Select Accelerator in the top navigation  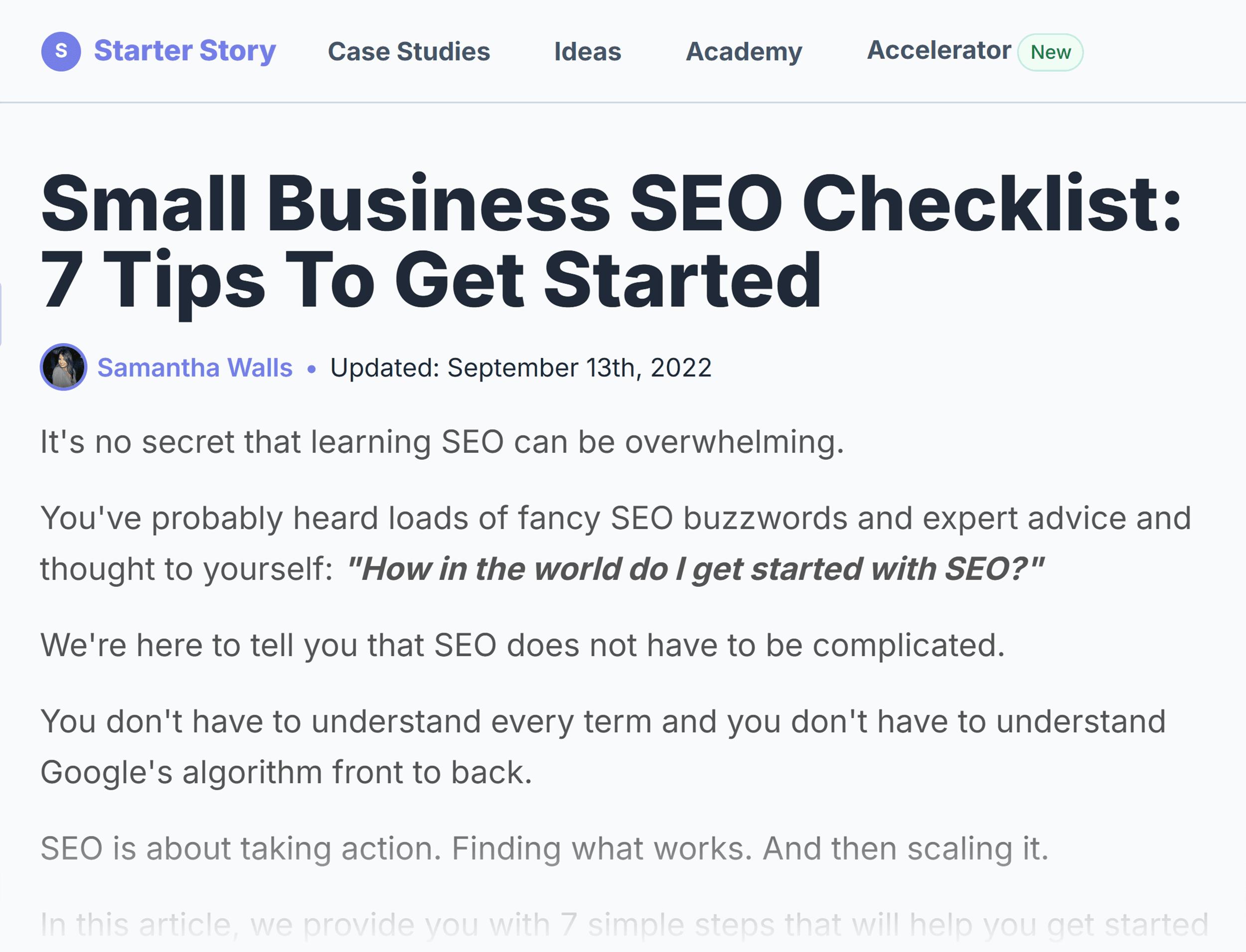click(939, 50)
